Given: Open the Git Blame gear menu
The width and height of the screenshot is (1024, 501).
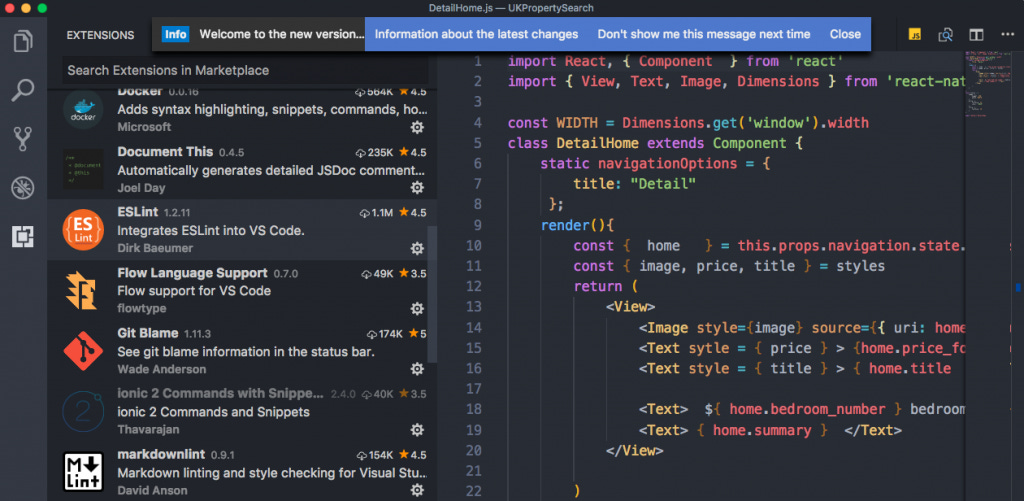Looking at the screenshot, I should coord(417,369).
